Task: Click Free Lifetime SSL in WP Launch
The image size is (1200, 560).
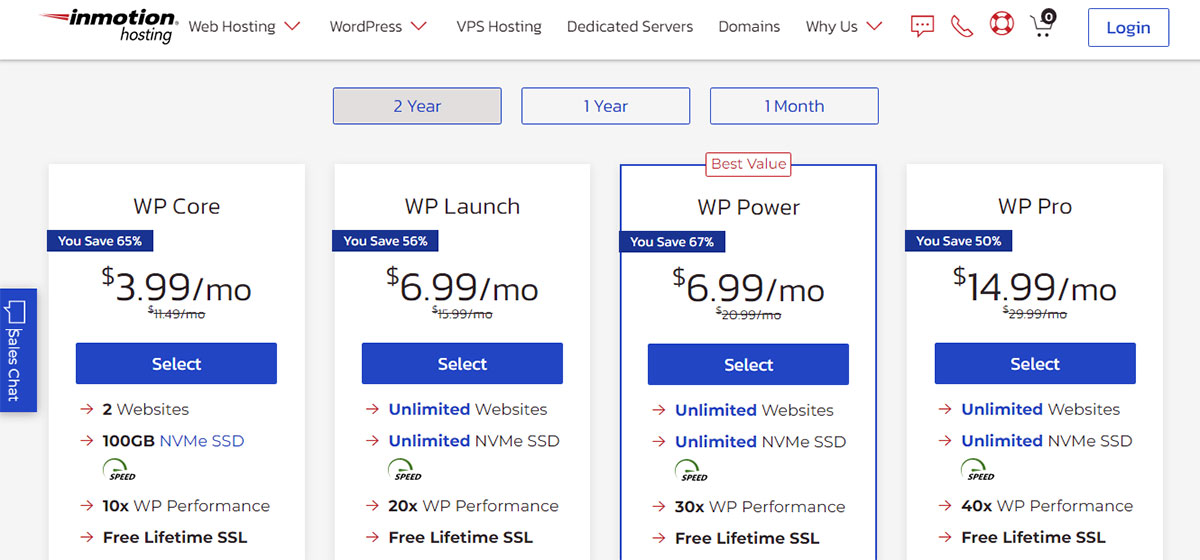Action: pyautogui.click(x=461, y=538)
